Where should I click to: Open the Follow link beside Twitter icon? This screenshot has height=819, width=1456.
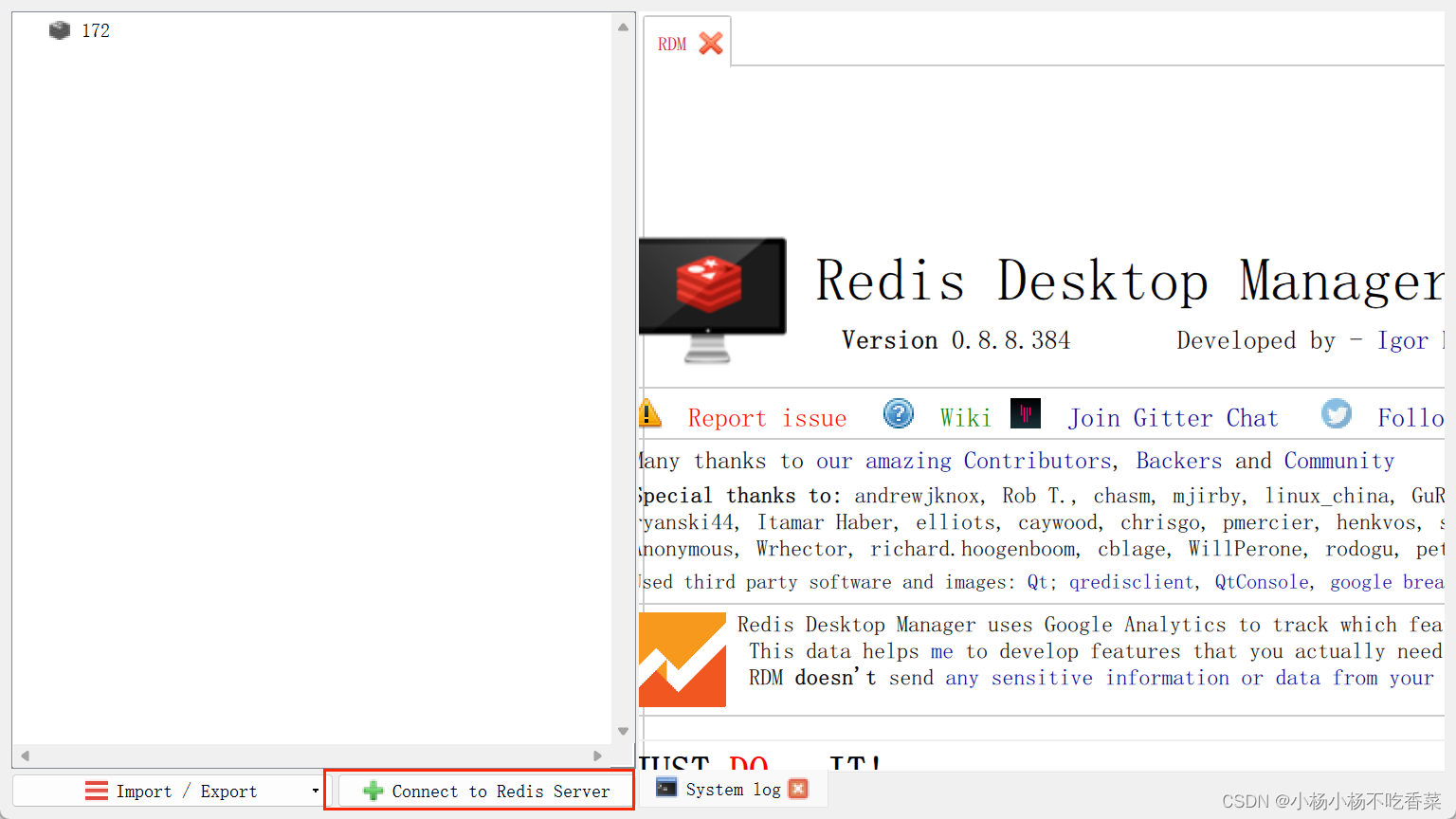coord(1410,418)
